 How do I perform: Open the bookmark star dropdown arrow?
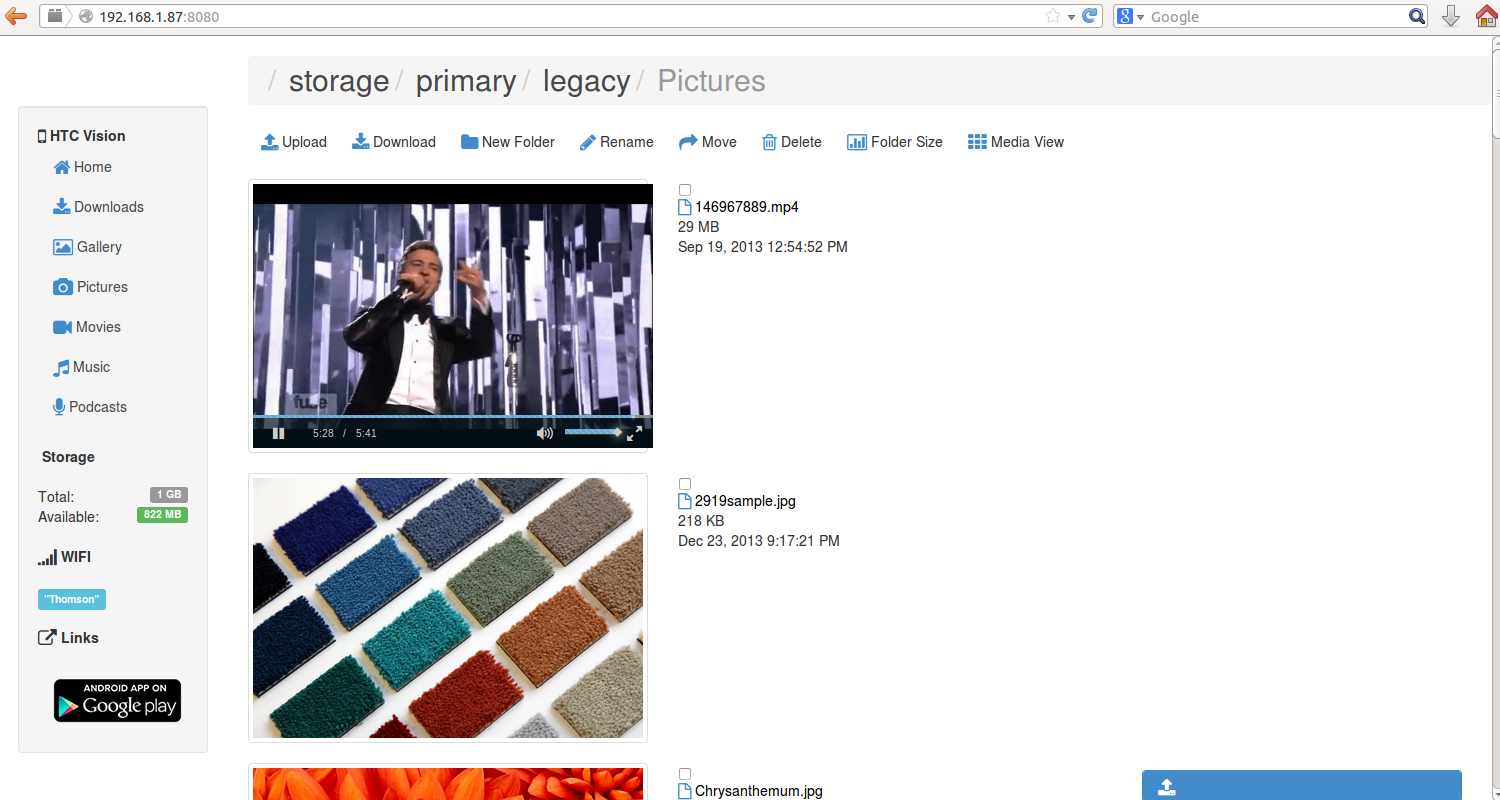[1071, 16]
